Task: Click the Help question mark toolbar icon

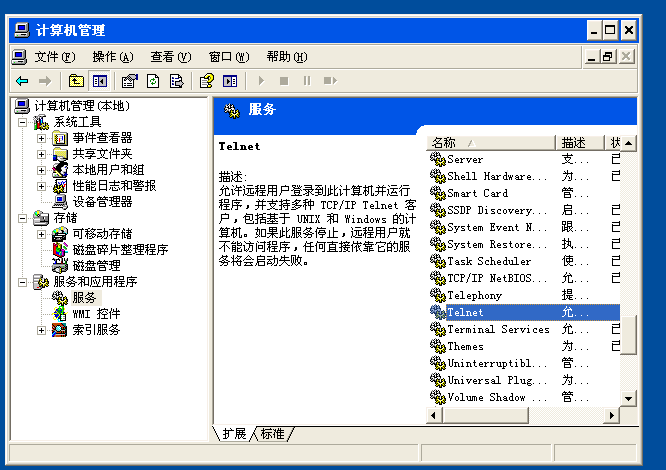Action: point(207,81)
